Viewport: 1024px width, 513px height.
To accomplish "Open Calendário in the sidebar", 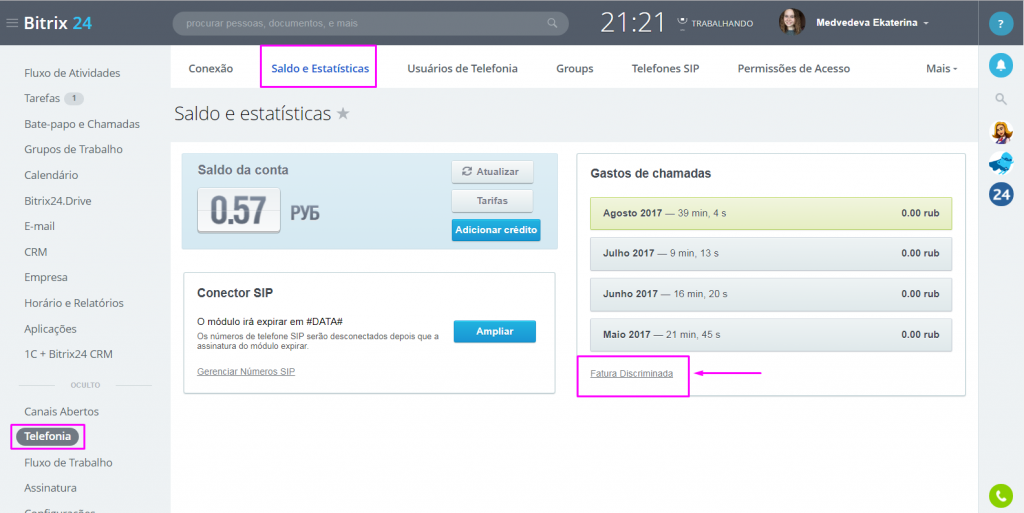I will click(51, 175).
